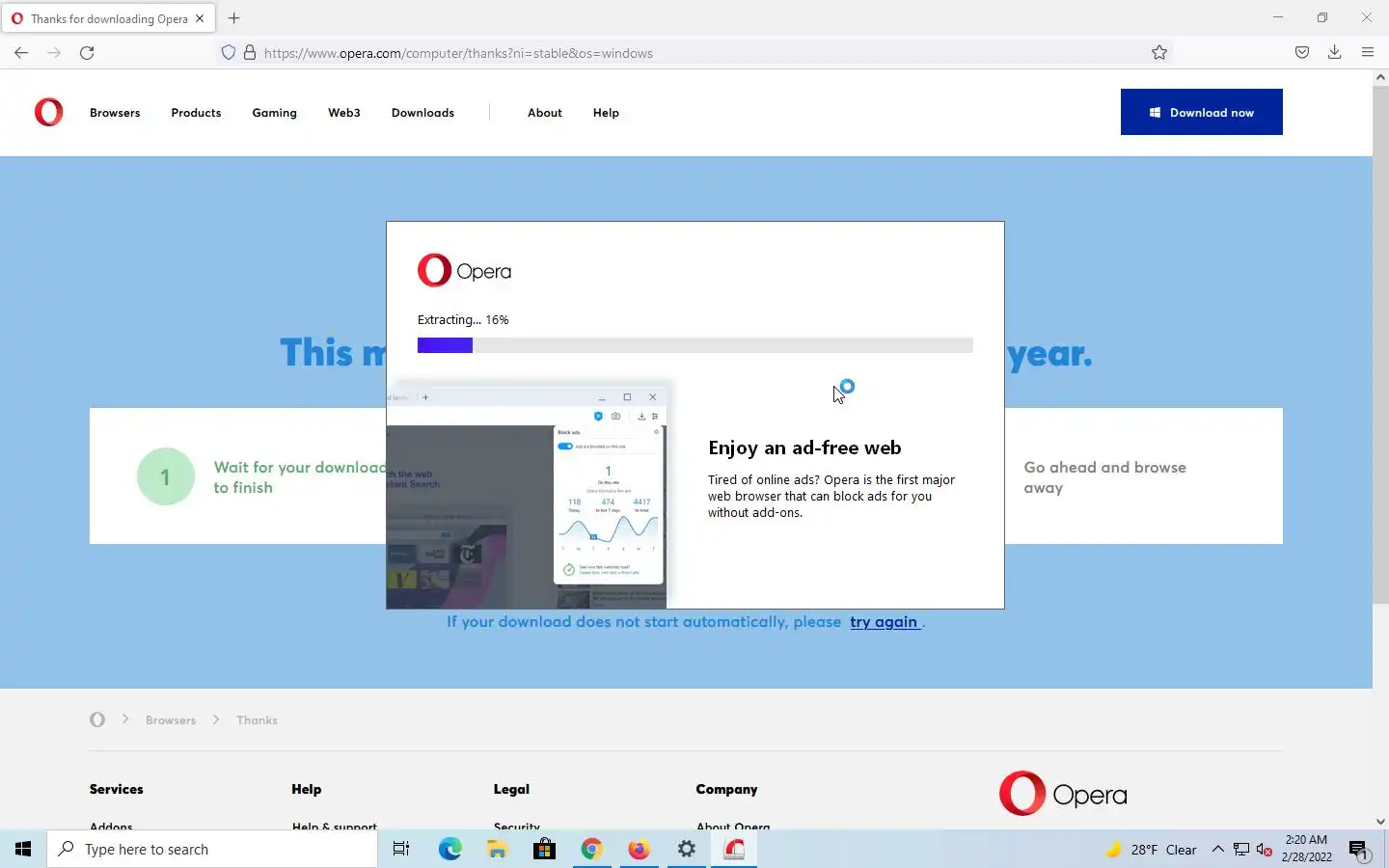
Task: Open File Explorer from the taskbar
Action: point(497,850)
